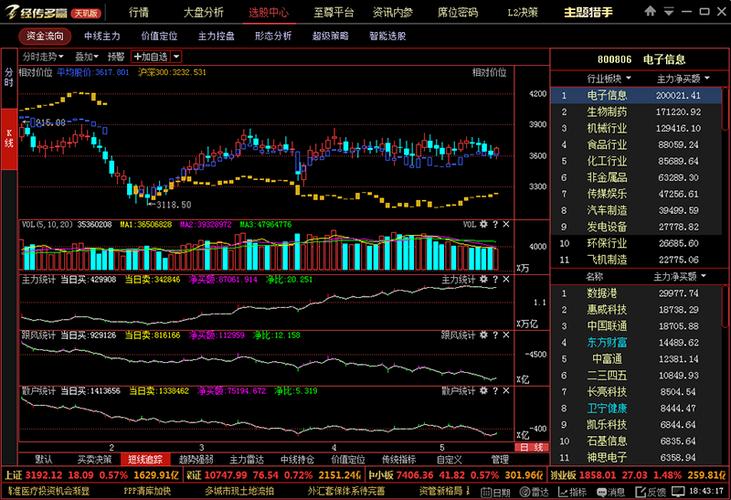This screenshot has height=500, width=731.
Task: Open the 行业板块 dropdown
Action: tap(608, 78)
